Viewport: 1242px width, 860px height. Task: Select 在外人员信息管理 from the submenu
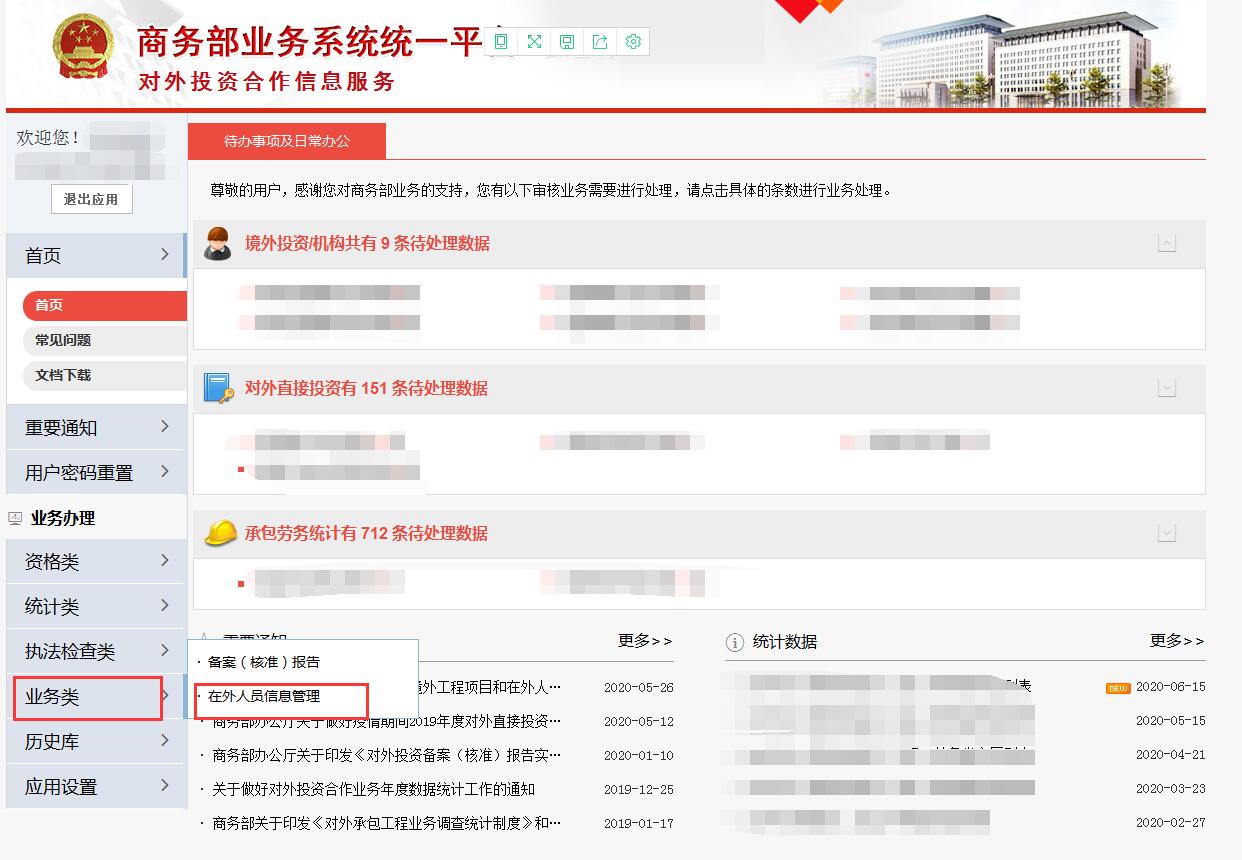tap(265, 696)
